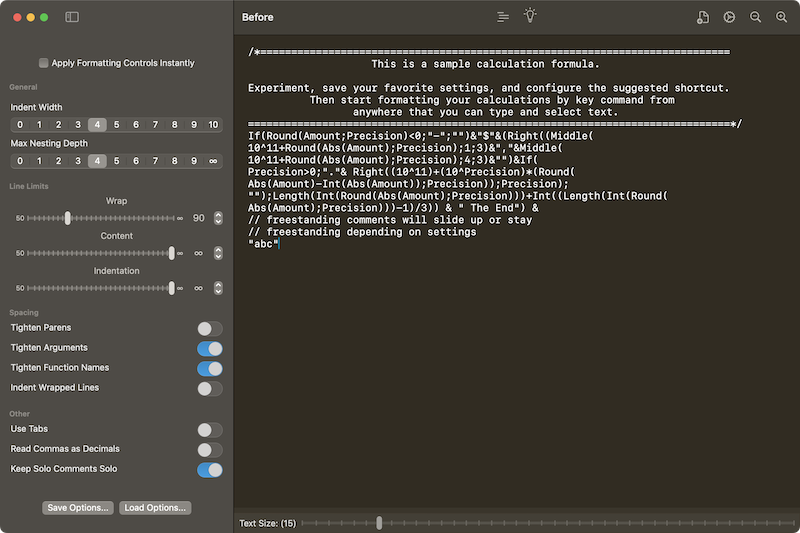The width and height of the screenshot is (800, 533).
Task: Enable Indent Wrapped Lines switch
Action: (210, 389)
